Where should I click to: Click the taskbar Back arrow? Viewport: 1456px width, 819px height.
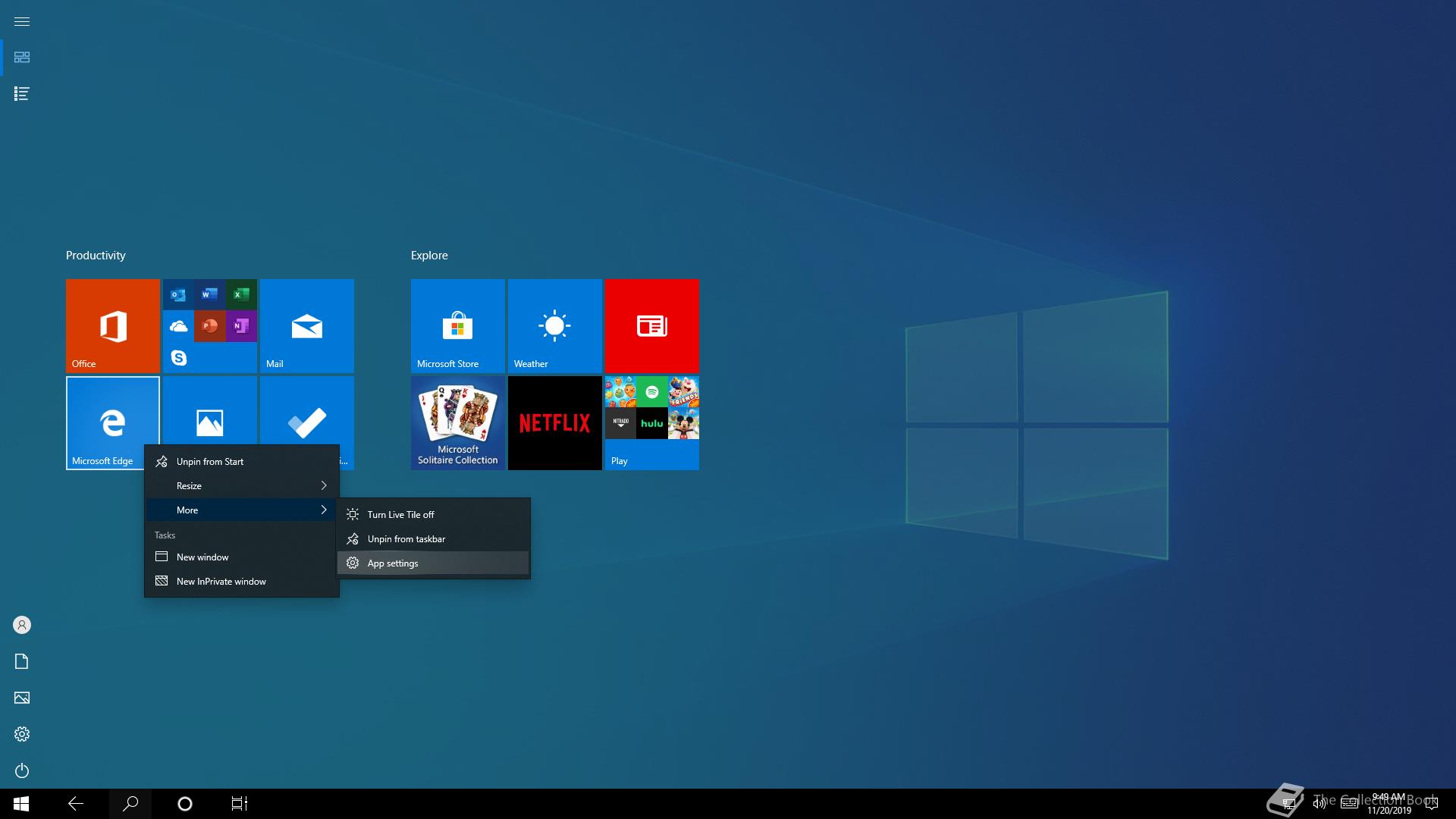pos(76,804)
